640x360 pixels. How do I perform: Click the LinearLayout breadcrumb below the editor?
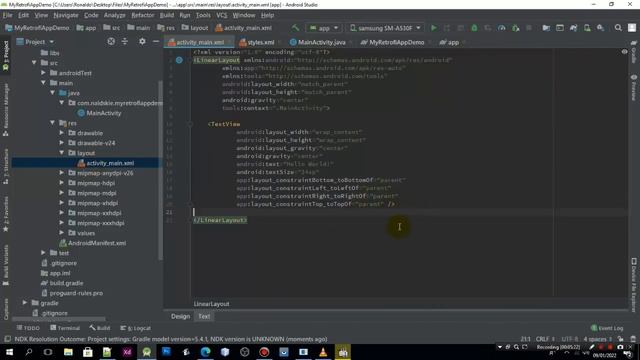pyautogui.click(x=211, y=304)
